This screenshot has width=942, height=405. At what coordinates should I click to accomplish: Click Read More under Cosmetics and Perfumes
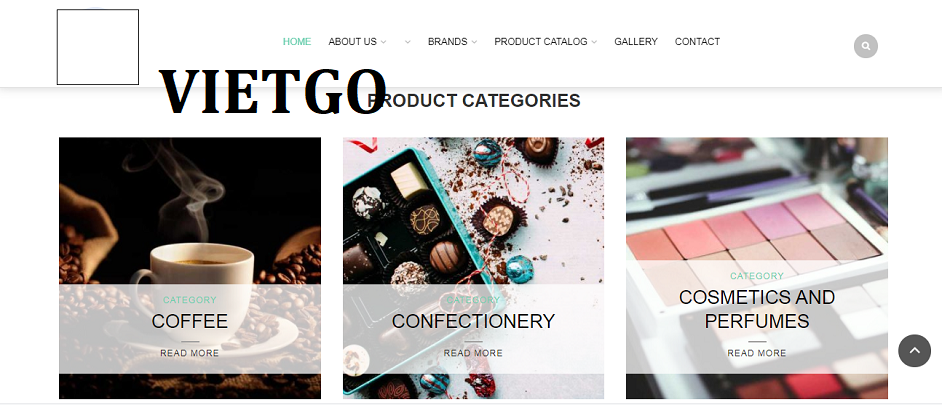pyautogui.click(x=757, y=353)
